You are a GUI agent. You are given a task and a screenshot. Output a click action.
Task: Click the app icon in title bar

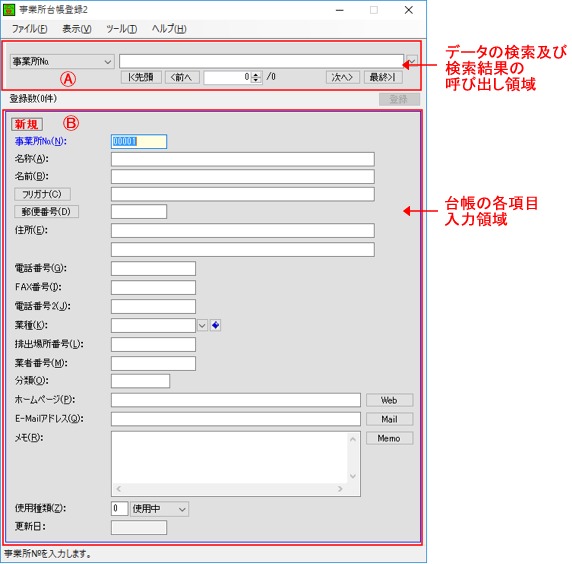point(9,10)
